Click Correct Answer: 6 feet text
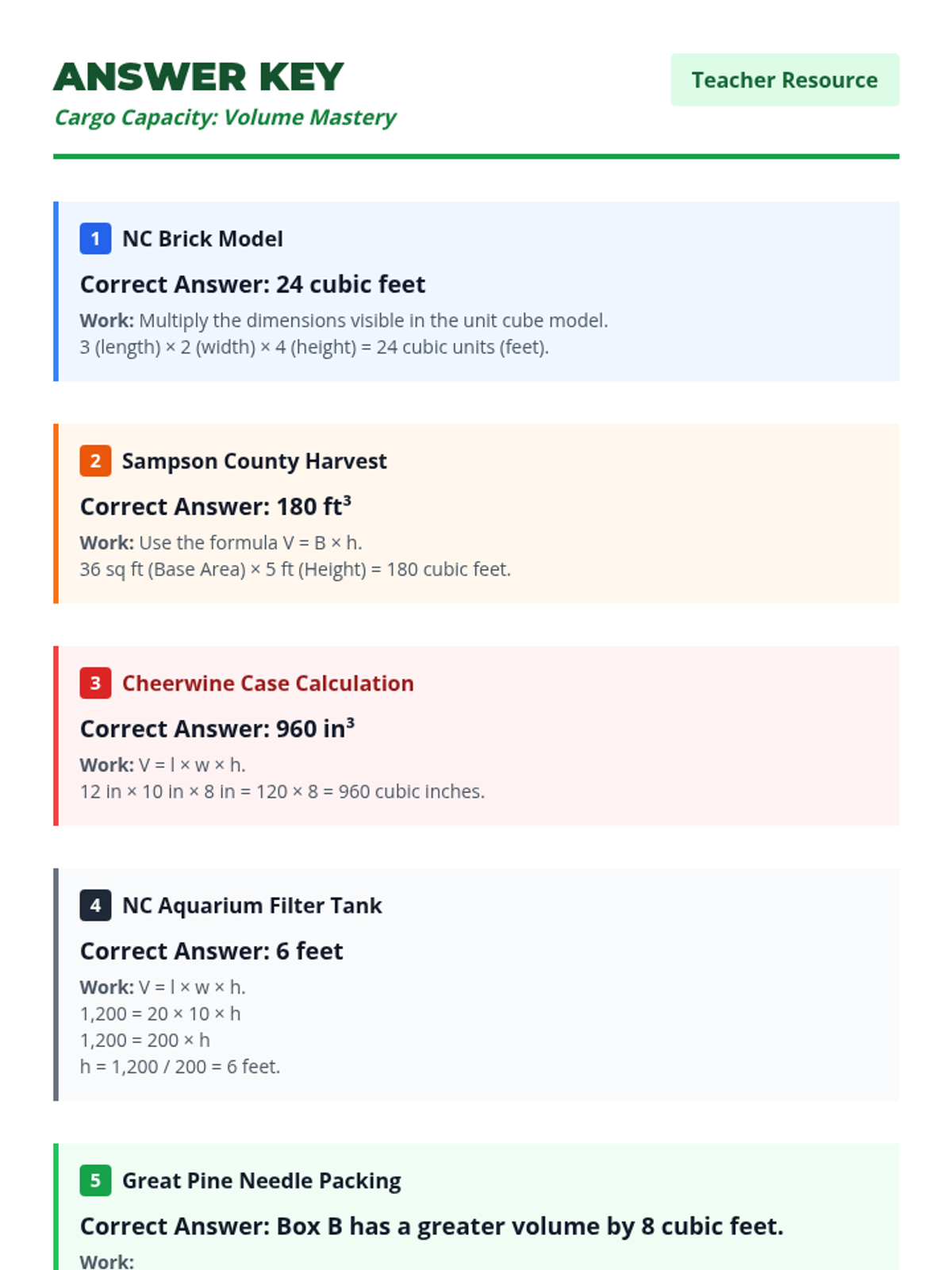This screenshot has height=1270, width=952. tap(211, 951)
